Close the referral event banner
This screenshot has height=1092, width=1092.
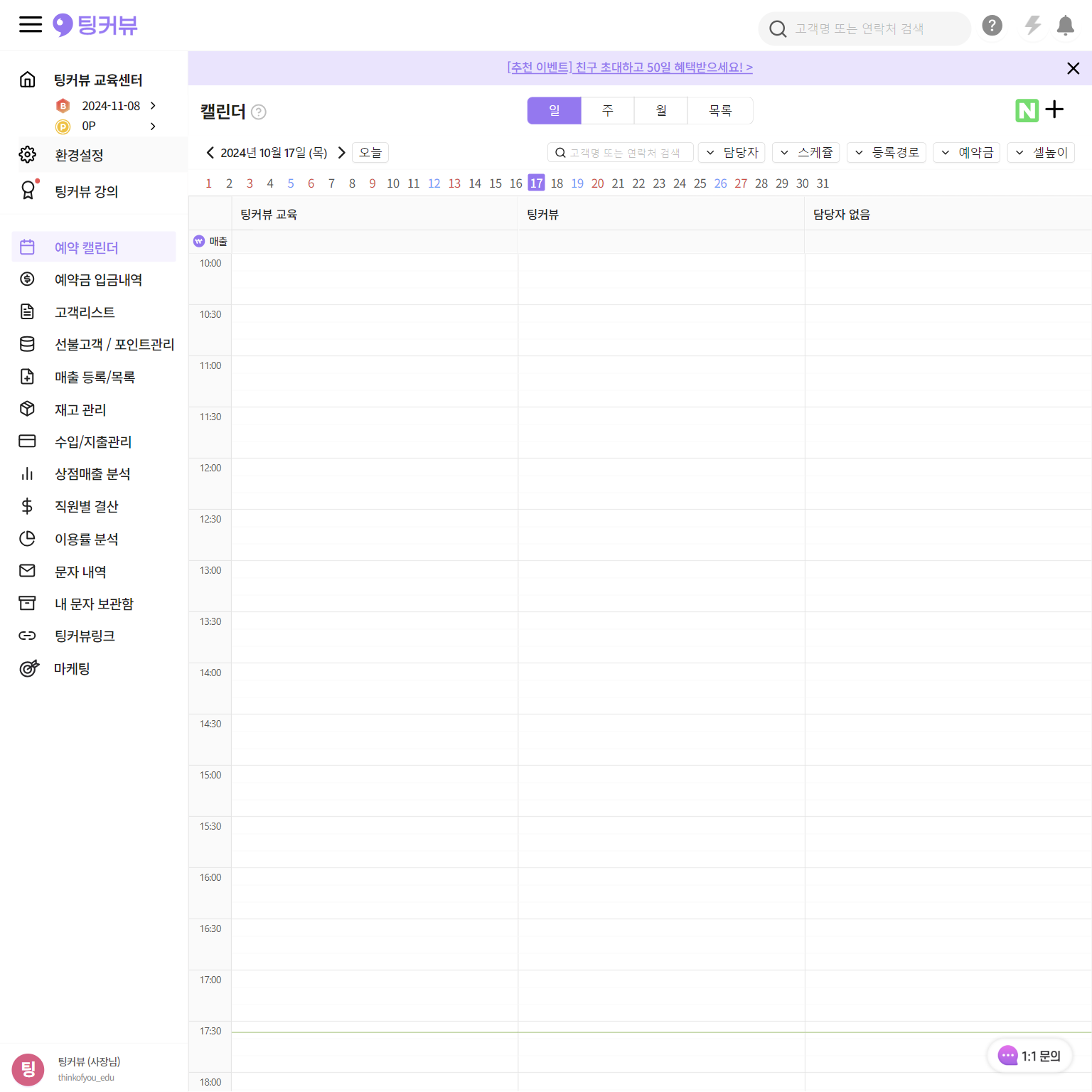pos(1073,68)
